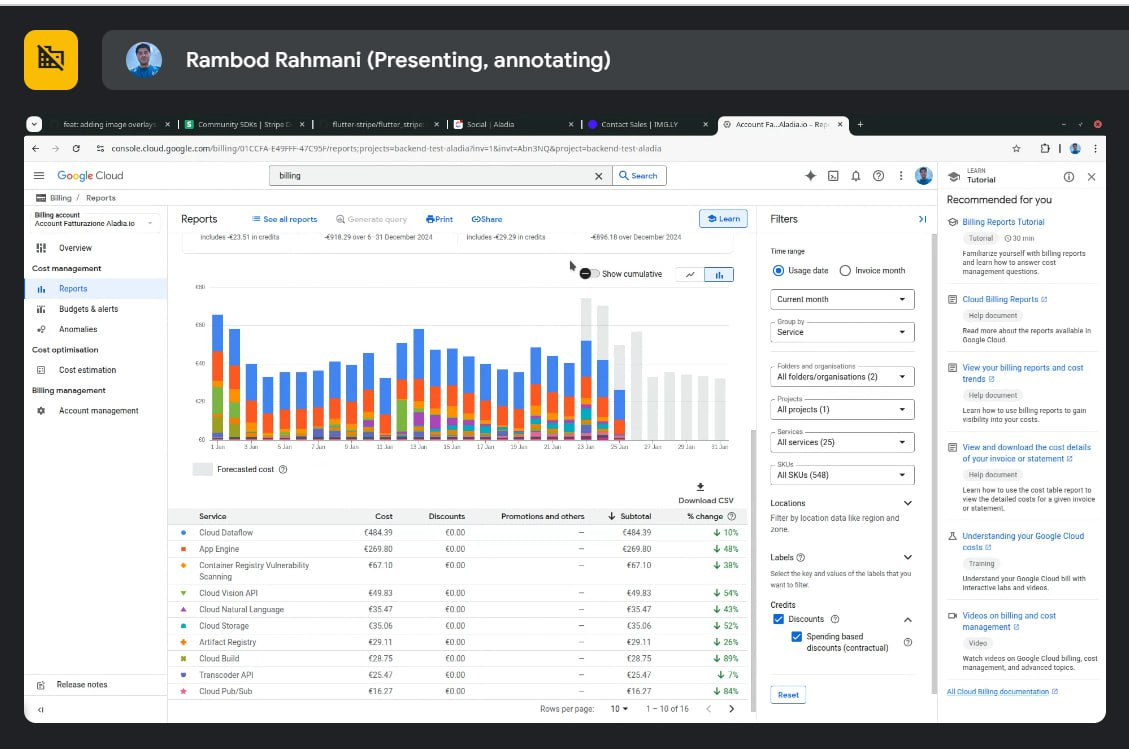Open a new browser tab with plus

[x=860, y=125]
